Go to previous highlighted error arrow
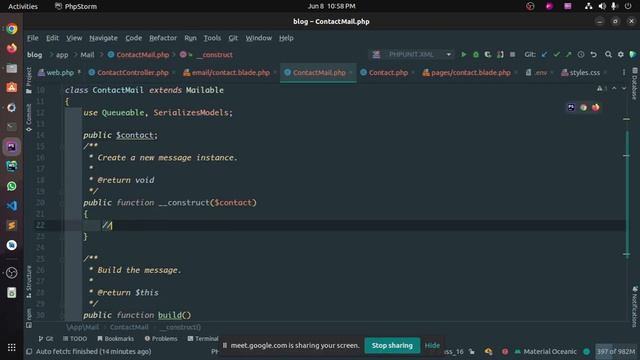The height and width of the screenshot is (360, 640). pos(614,89)
